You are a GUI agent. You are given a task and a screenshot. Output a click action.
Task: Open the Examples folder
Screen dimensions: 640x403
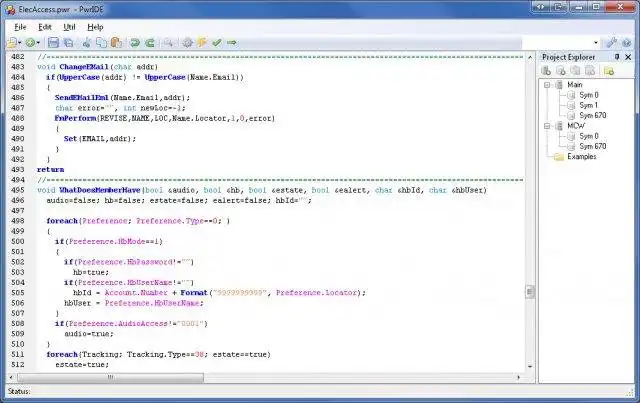(582, 157)
